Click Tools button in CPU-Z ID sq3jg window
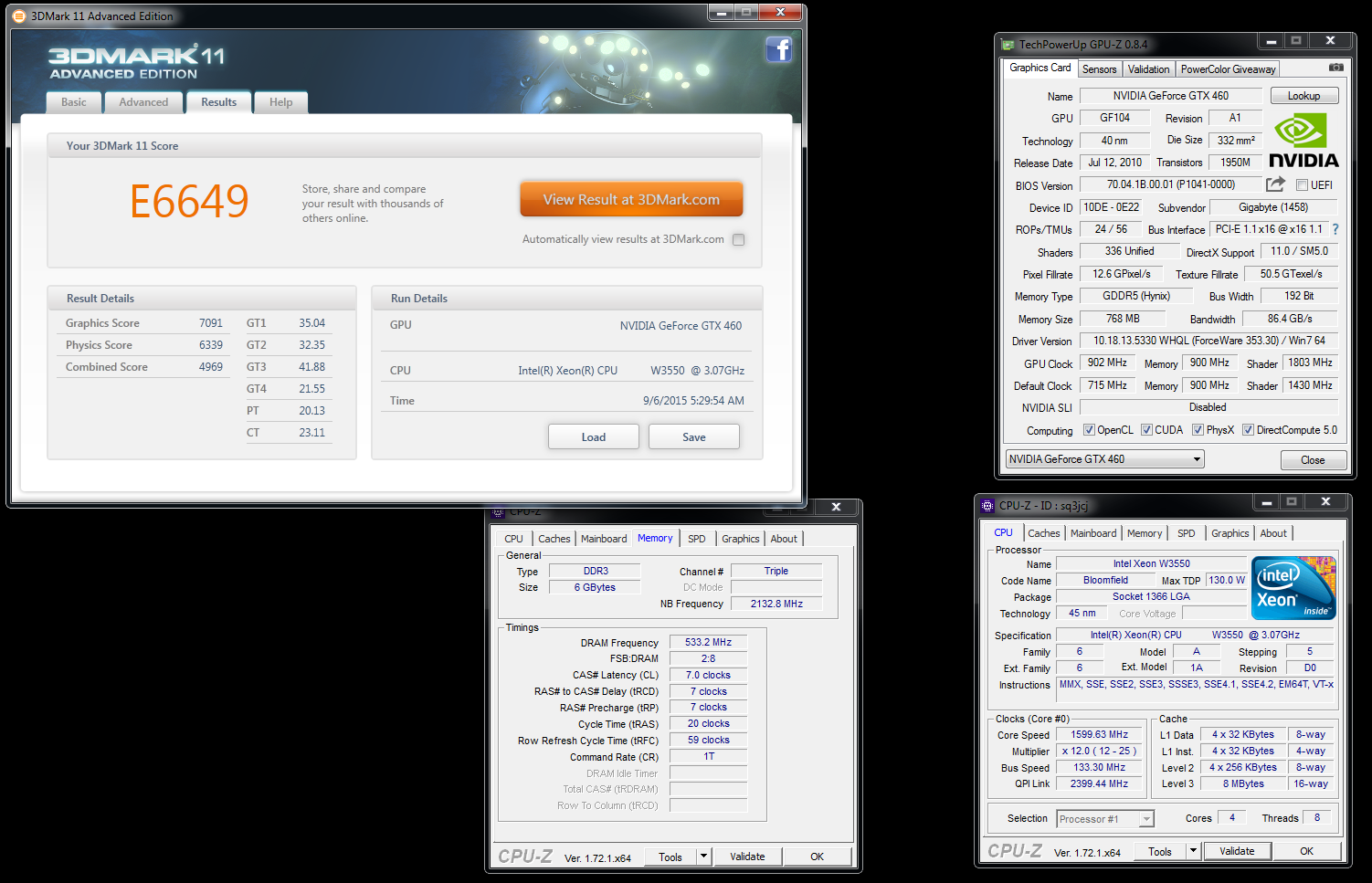Viewport: 1372px width, 883px height. [x=1160, y=851]
